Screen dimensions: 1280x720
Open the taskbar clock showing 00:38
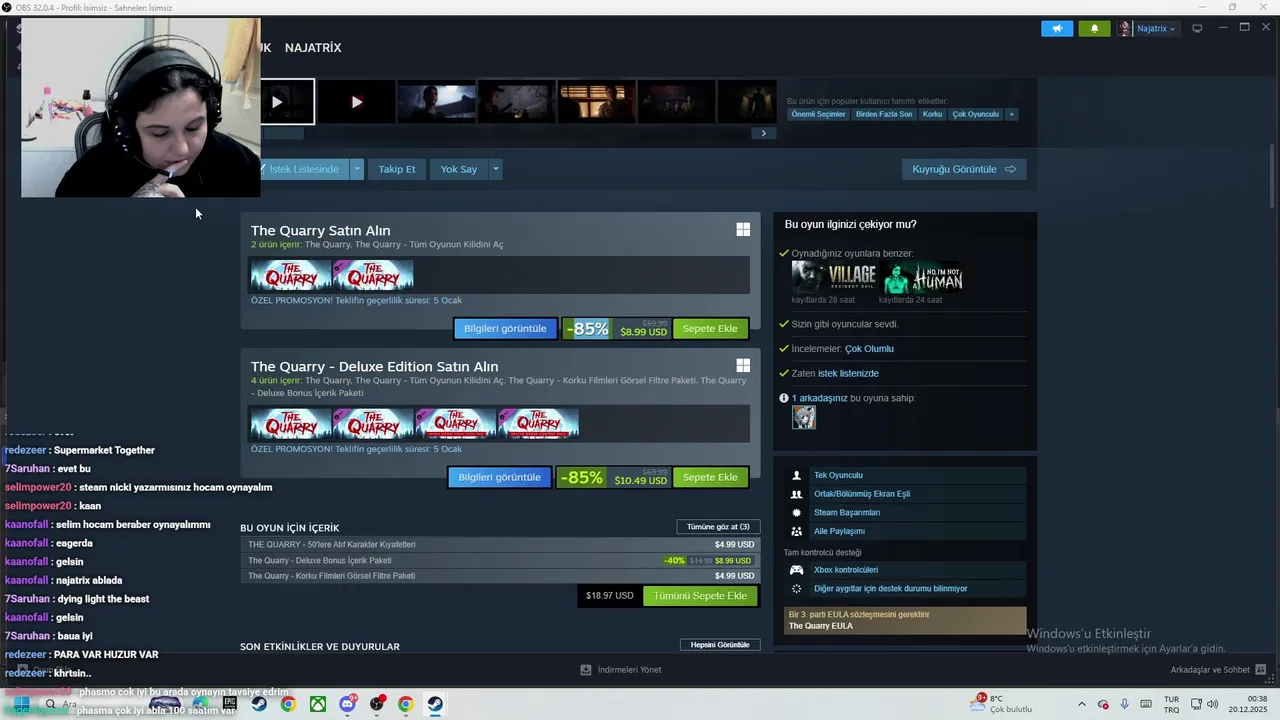(x=1247, y=704)
